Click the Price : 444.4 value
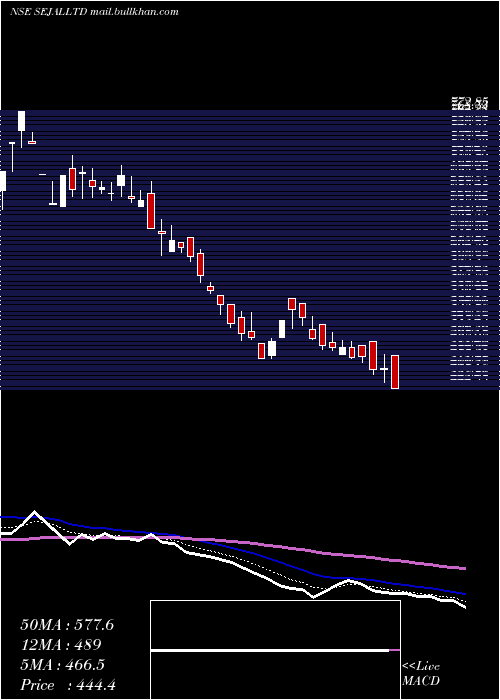Screen dimensions: 500x700 (68, 685)
